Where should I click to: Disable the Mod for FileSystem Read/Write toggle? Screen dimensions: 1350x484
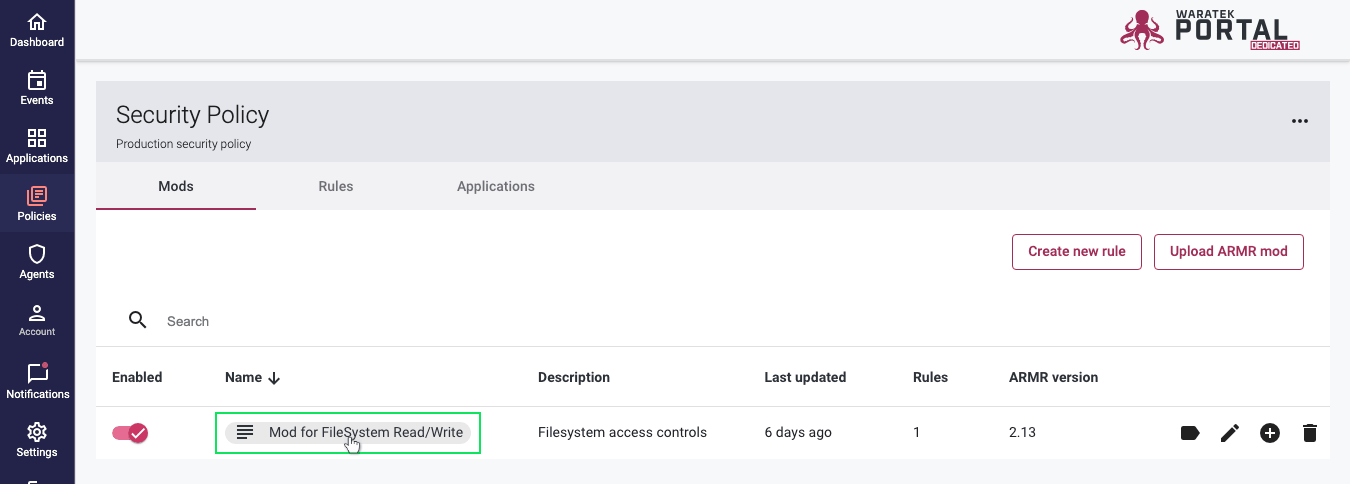click(x=130, y=433)
